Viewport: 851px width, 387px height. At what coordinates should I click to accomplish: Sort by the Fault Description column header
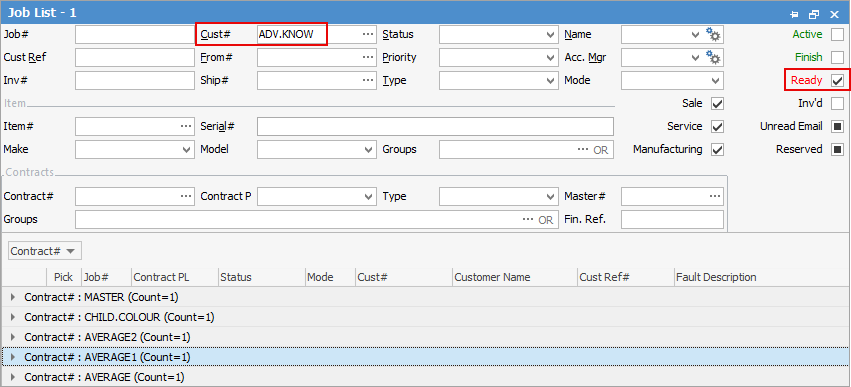tap(760, 277)
